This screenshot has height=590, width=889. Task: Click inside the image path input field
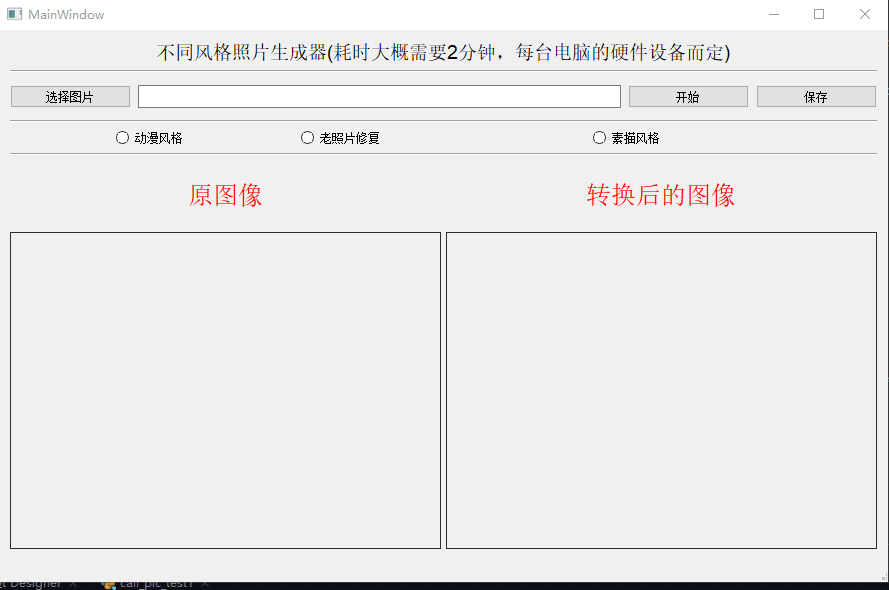pyautogui.click(x=378, y=96)
